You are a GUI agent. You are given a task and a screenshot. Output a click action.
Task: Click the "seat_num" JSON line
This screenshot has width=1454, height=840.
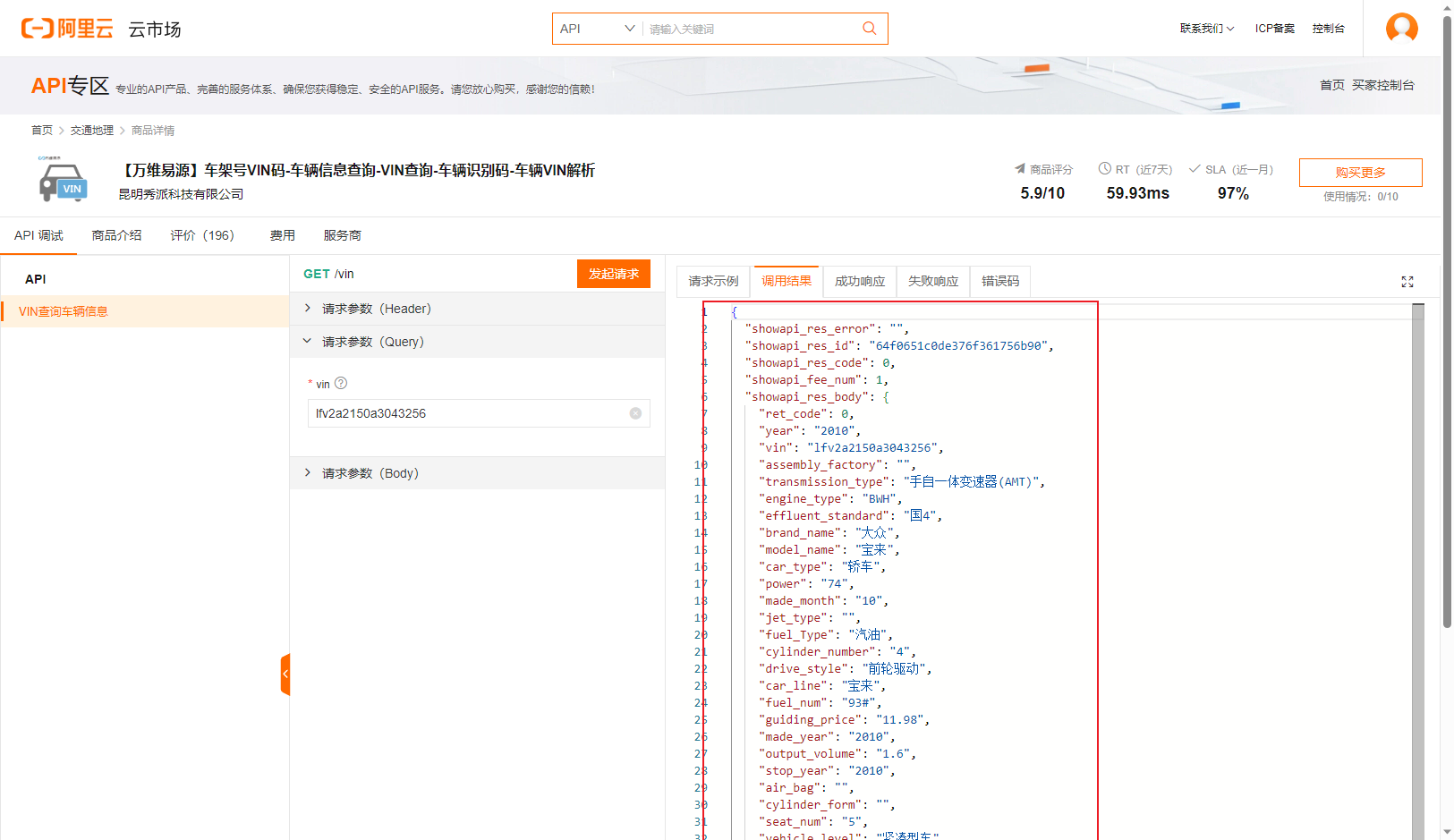812,821
